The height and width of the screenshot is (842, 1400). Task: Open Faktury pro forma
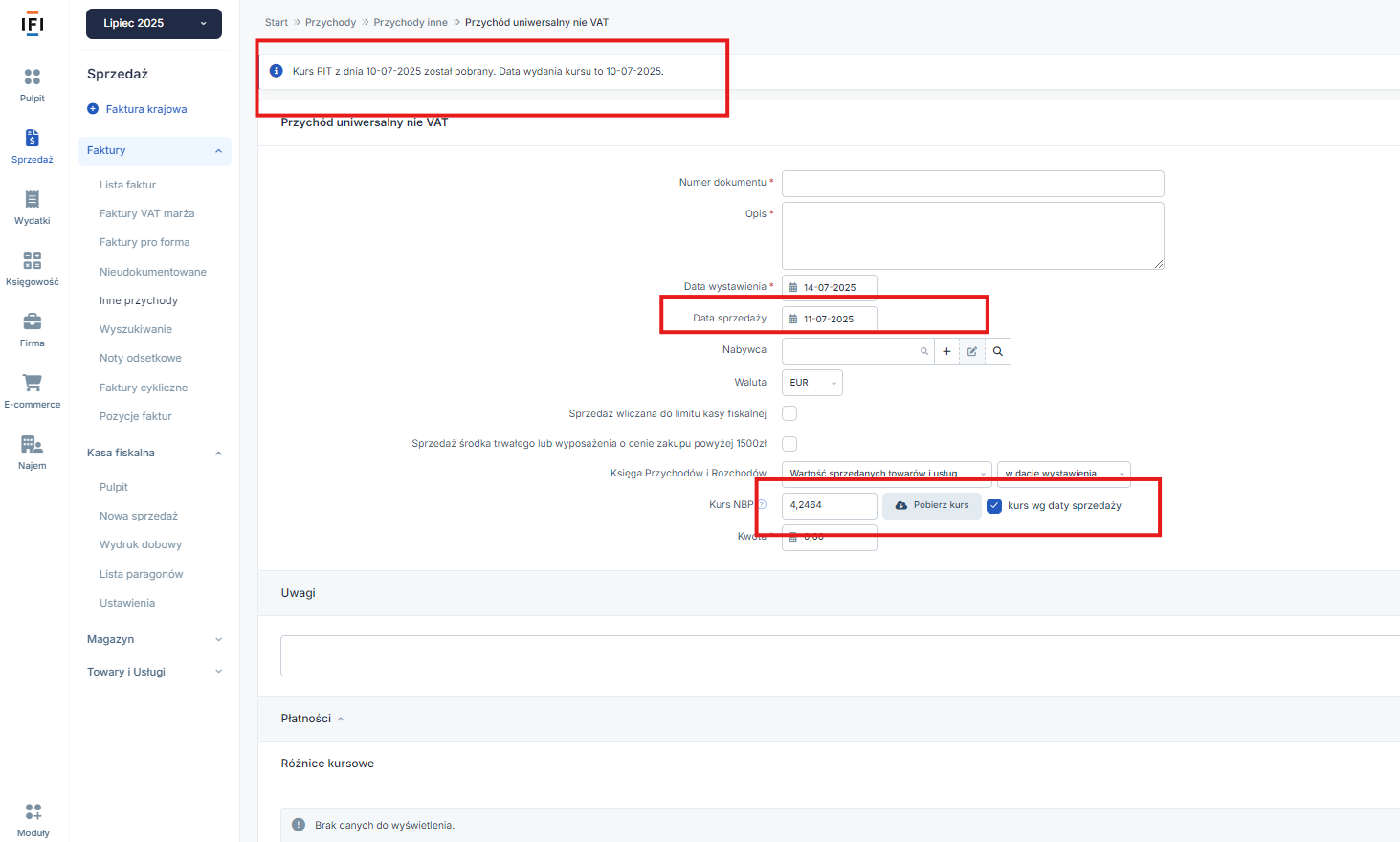tap(144, 242)
